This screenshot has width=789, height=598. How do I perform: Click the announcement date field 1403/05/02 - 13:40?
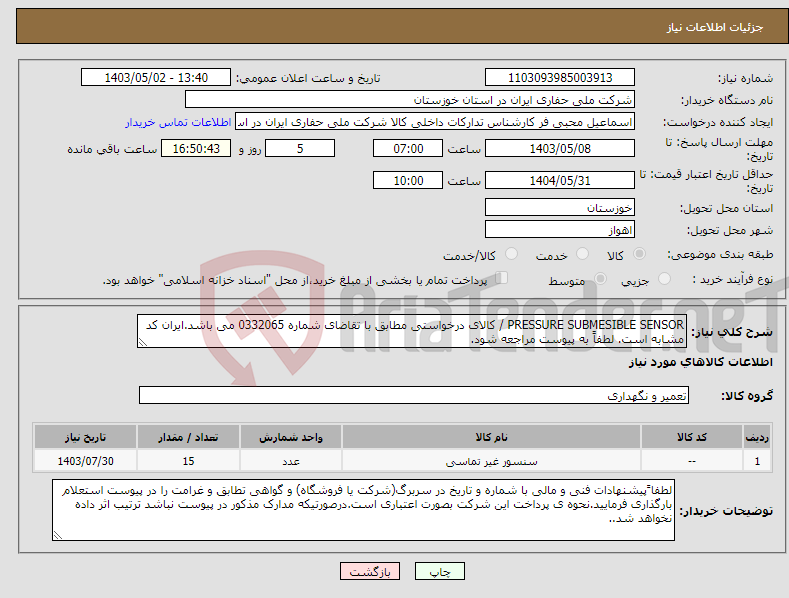(155, 78)
